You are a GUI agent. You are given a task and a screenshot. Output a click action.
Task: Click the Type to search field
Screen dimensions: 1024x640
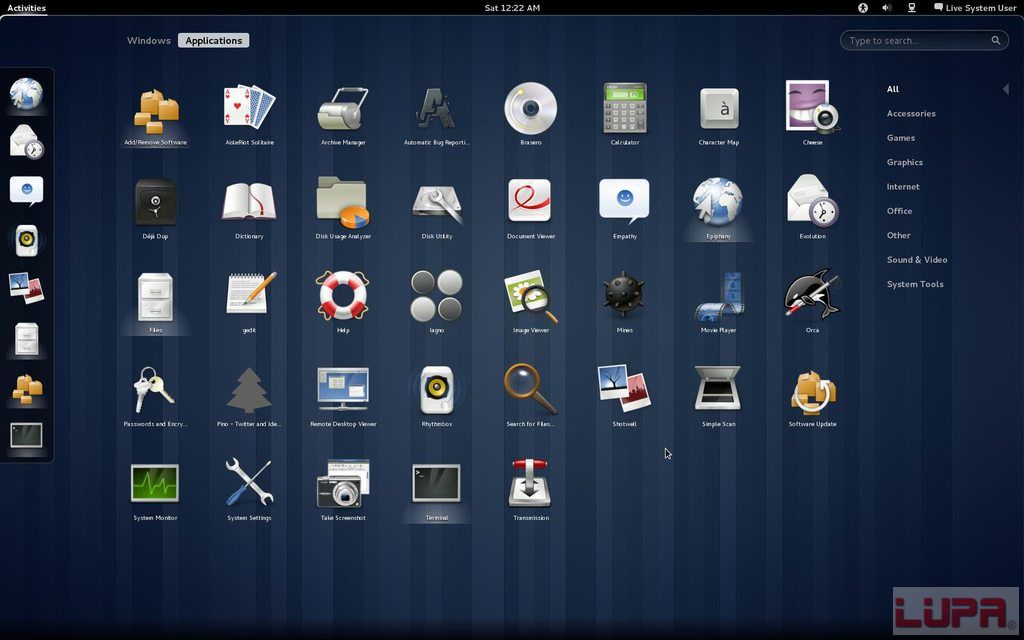click(924, 40)
